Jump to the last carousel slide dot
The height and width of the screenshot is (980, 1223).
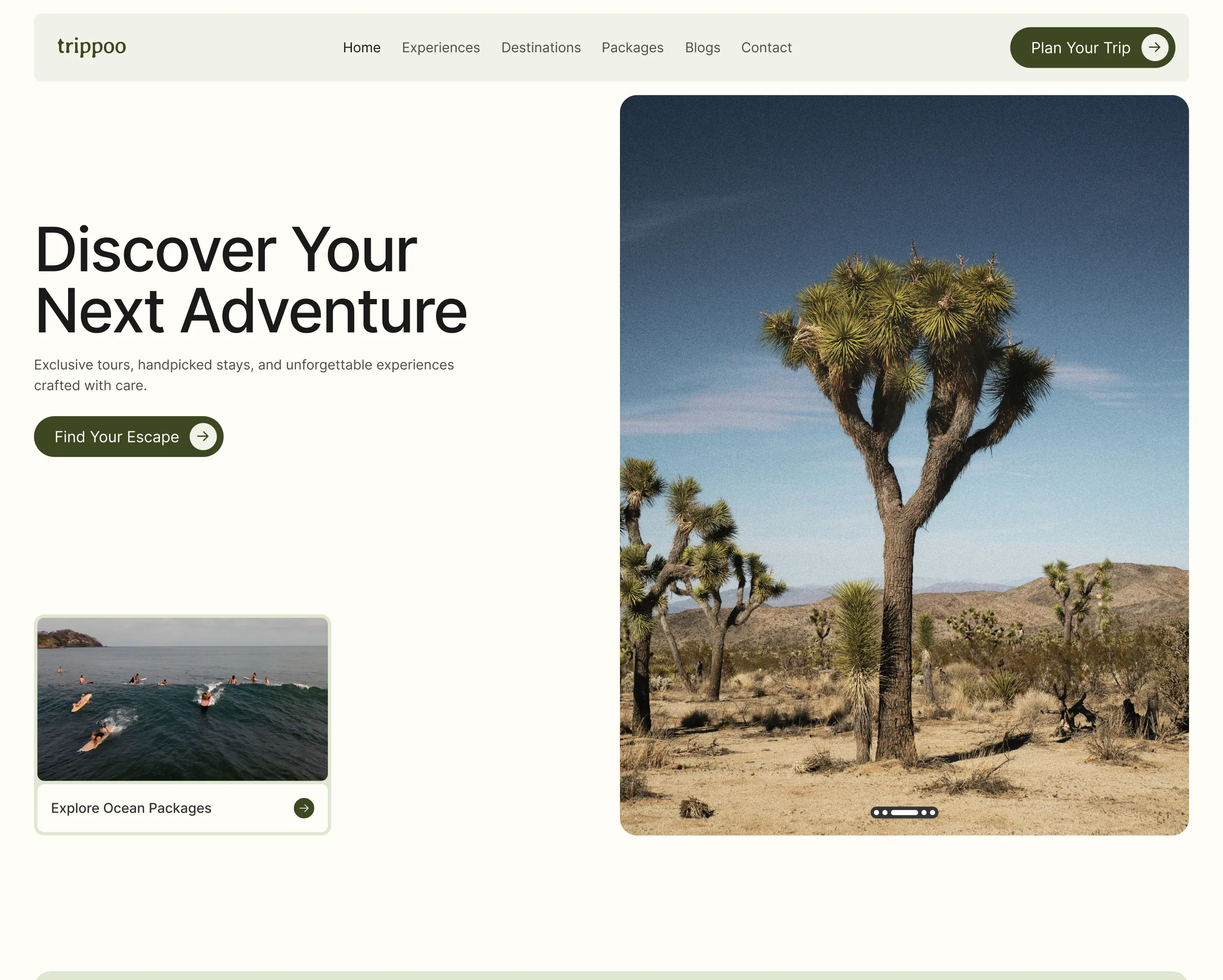933,813
